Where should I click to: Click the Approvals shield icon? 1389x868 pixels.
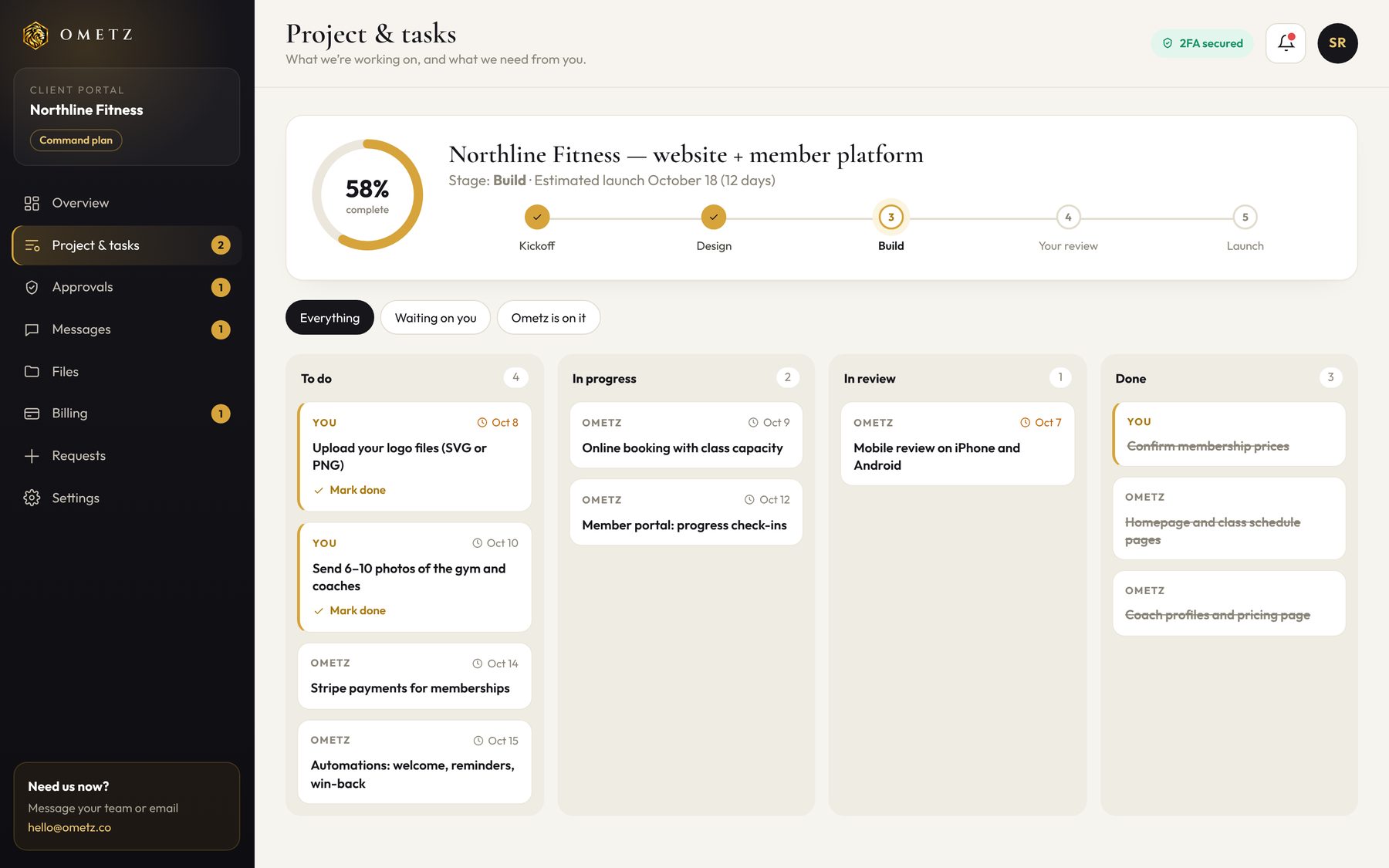pyautogui.click(x=32, y=287)
